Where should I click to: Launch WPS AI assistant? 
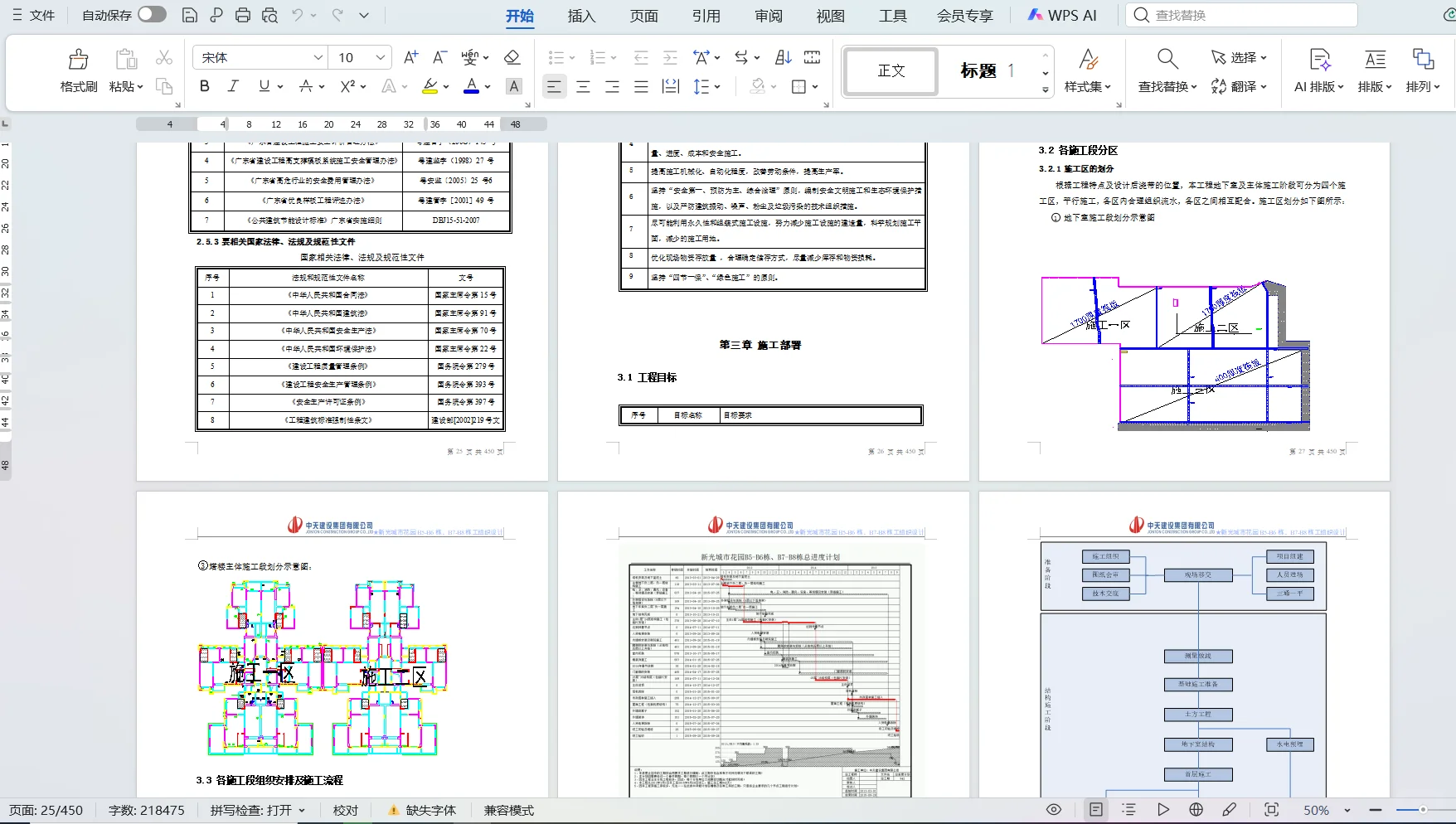[x=1062, y=15]
